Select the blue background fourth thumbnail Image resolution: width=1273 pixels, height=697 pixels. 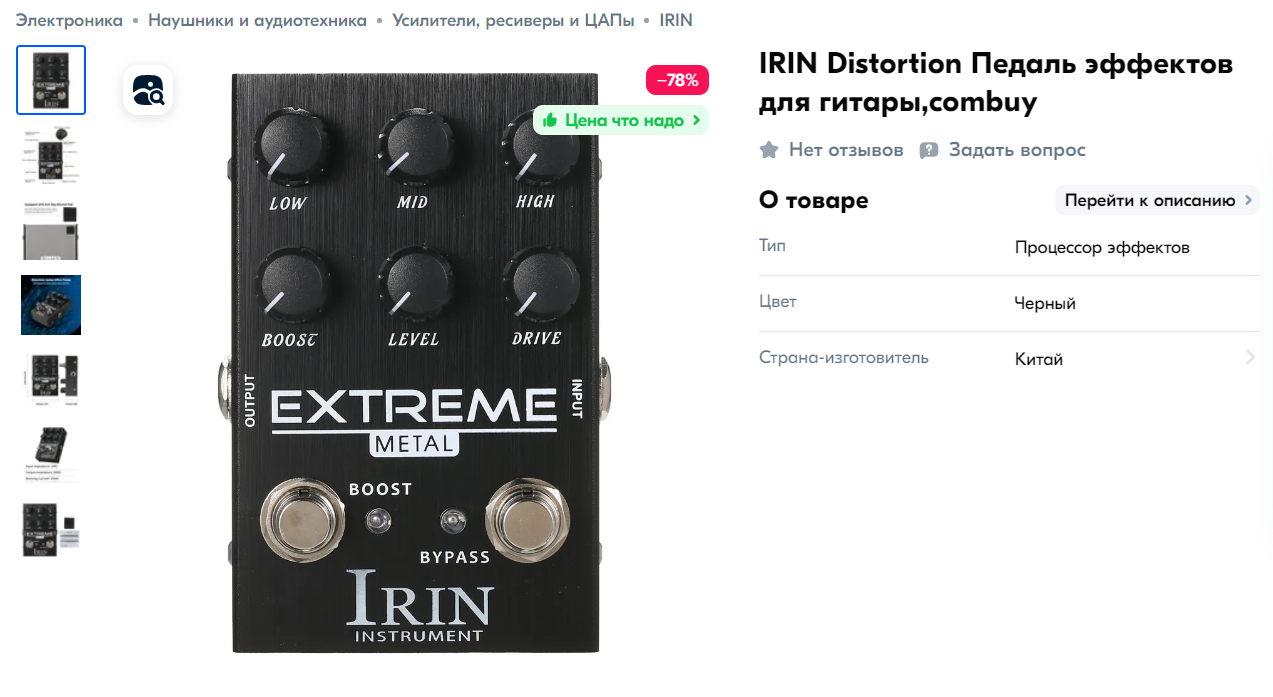51,305
